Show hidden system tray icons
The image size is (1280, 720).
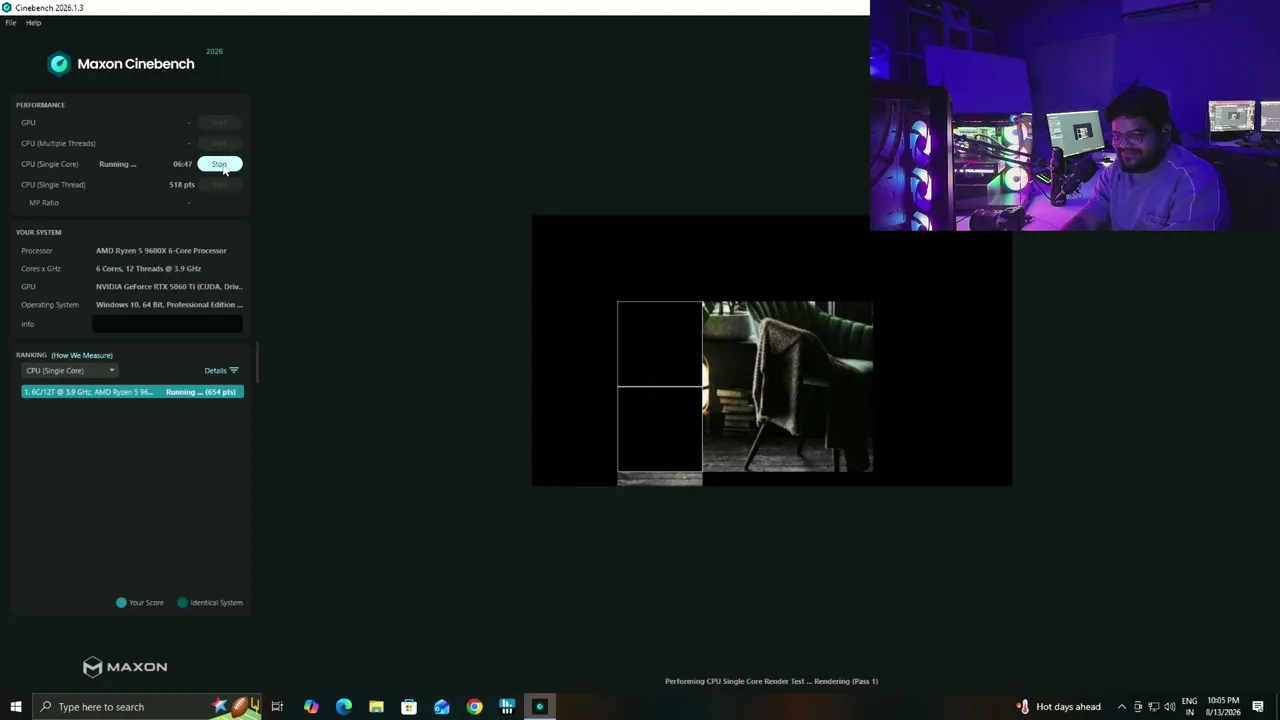click(x=1121, y=707)
